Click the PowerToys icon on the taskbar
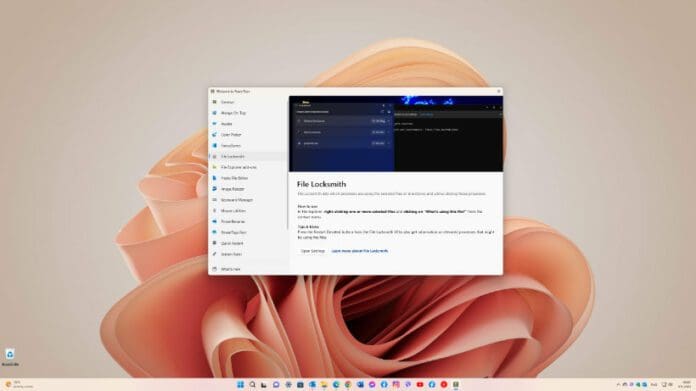 pyautogui.click(x=456, y=384)
